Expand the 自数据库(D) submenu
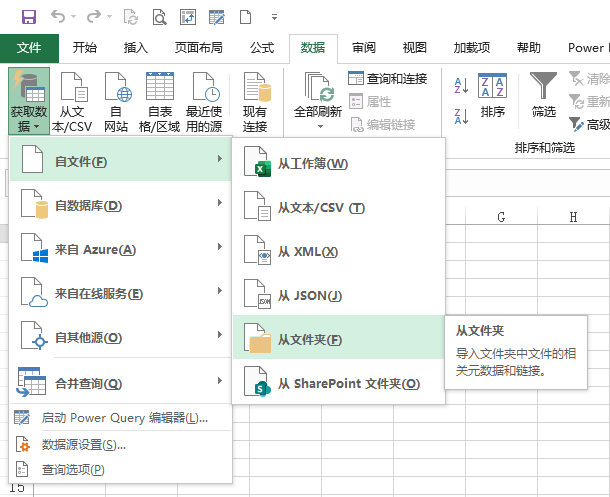The image size is (610, 497). tap(121, 203)
